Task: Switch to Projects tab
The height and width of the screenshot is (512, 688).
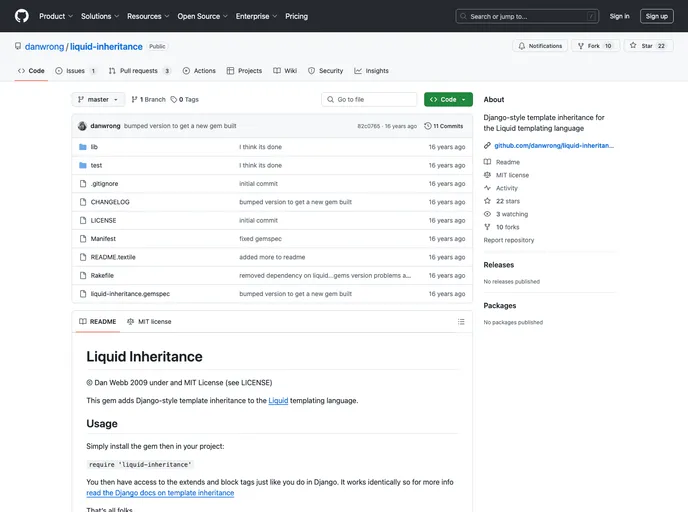Action: [244, 71]
